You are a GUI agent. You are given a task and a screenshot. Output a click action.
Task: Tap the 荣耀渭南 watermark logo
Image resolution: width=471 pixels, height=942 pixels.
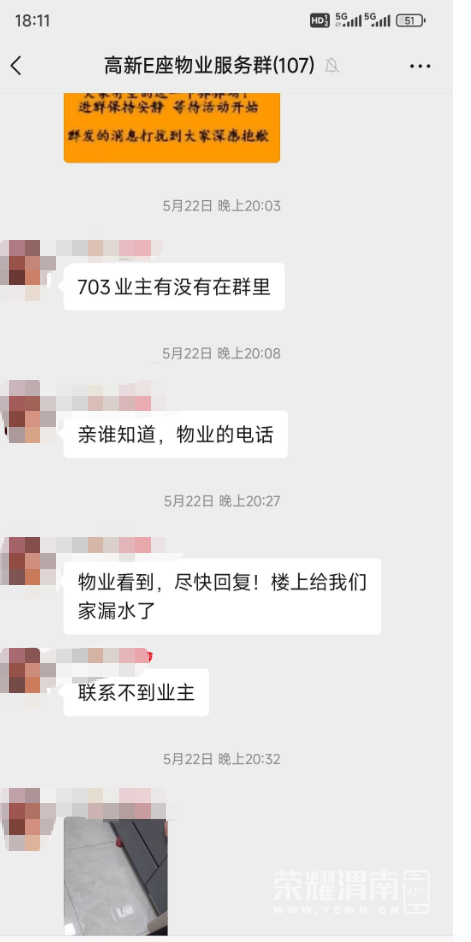point(352,892)
